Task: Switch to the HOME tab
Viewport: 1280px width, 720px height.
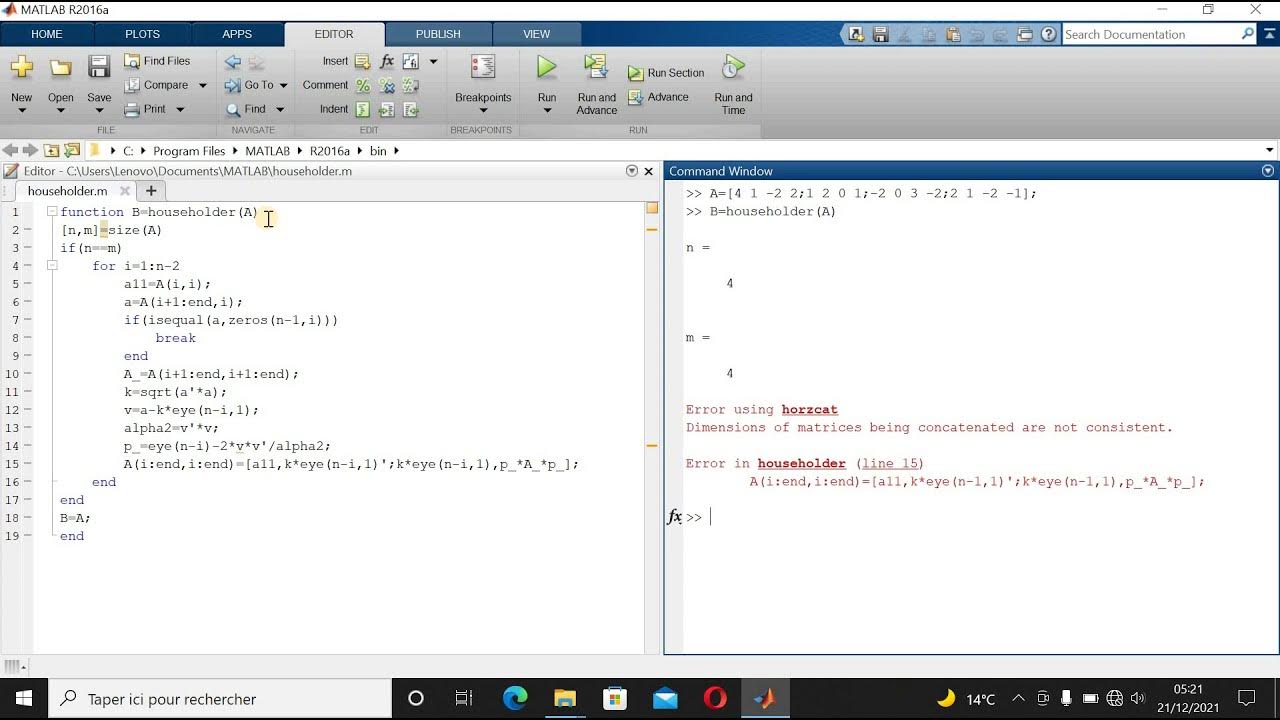Action: pyautogui.click(x=47, y=34)
